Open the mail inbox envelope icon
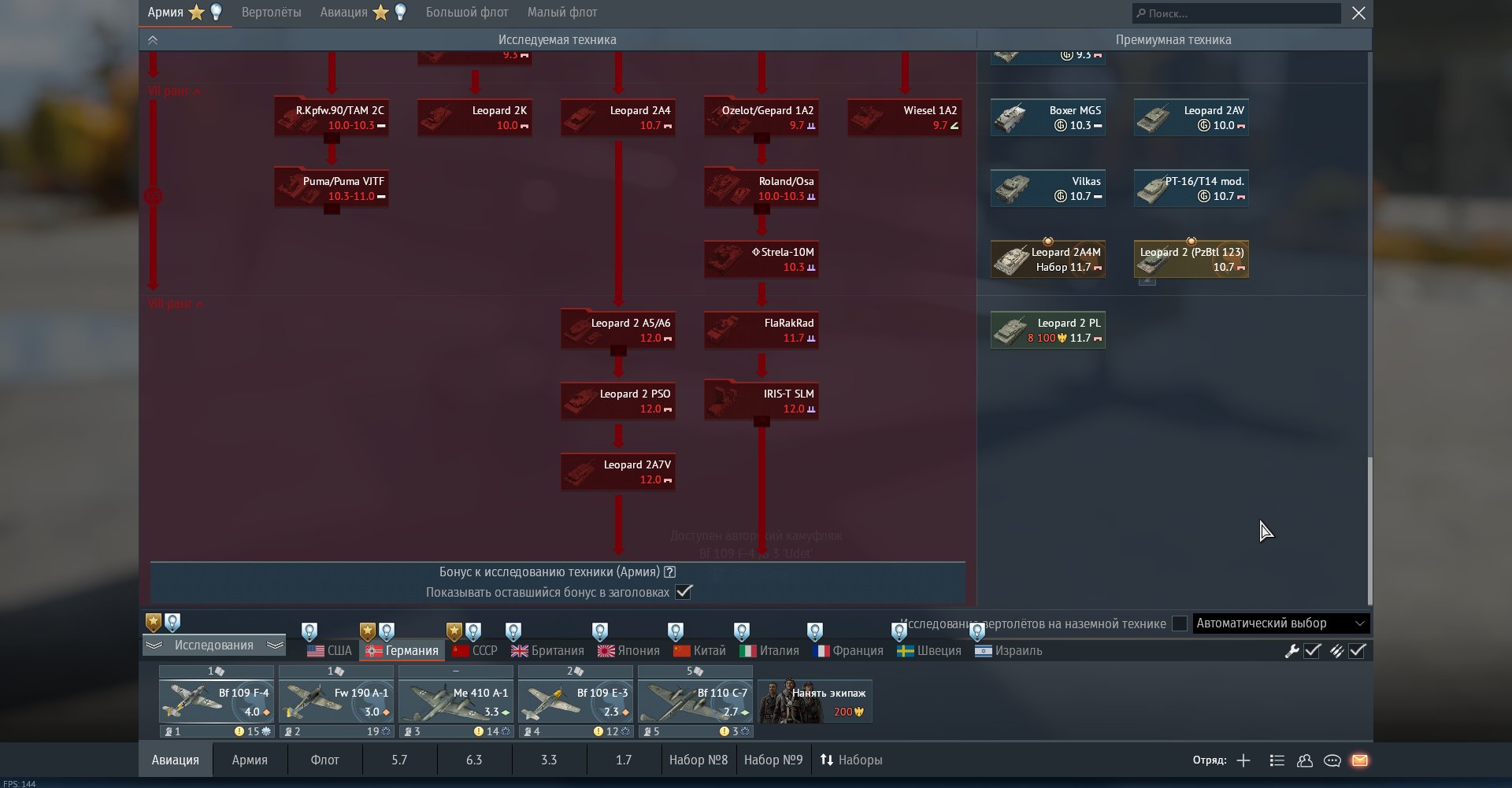The image size is (1512, 788). click(1359, 760)
